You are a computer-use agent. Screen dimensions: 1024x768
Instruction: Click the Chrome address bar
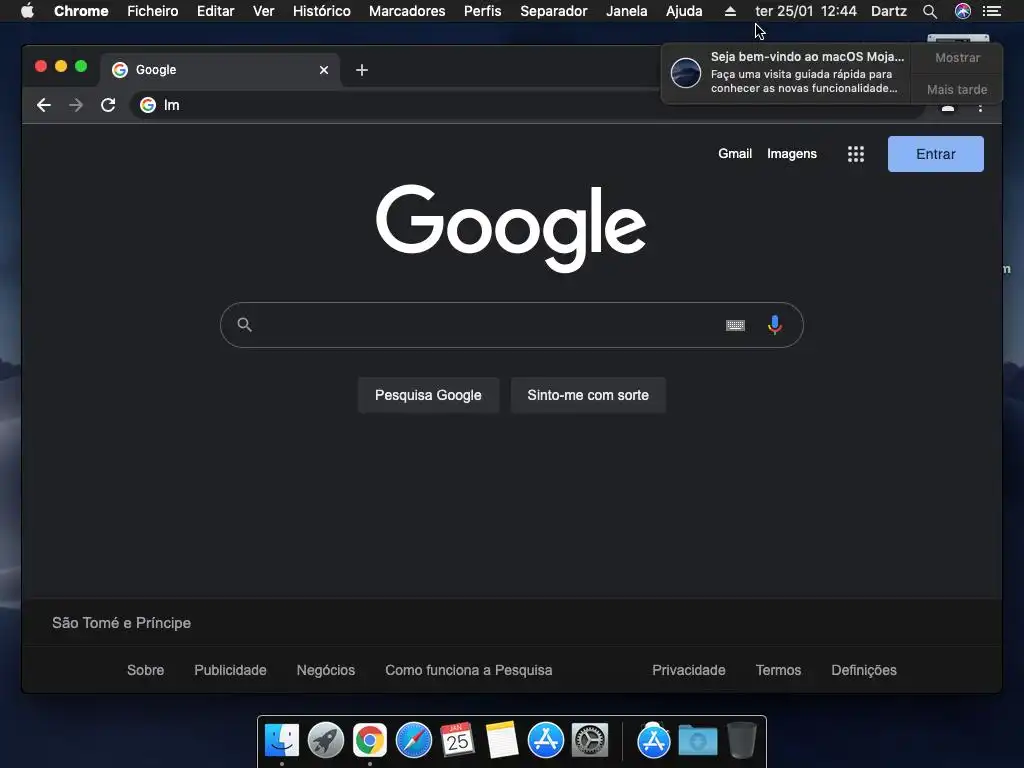(526, 105)
